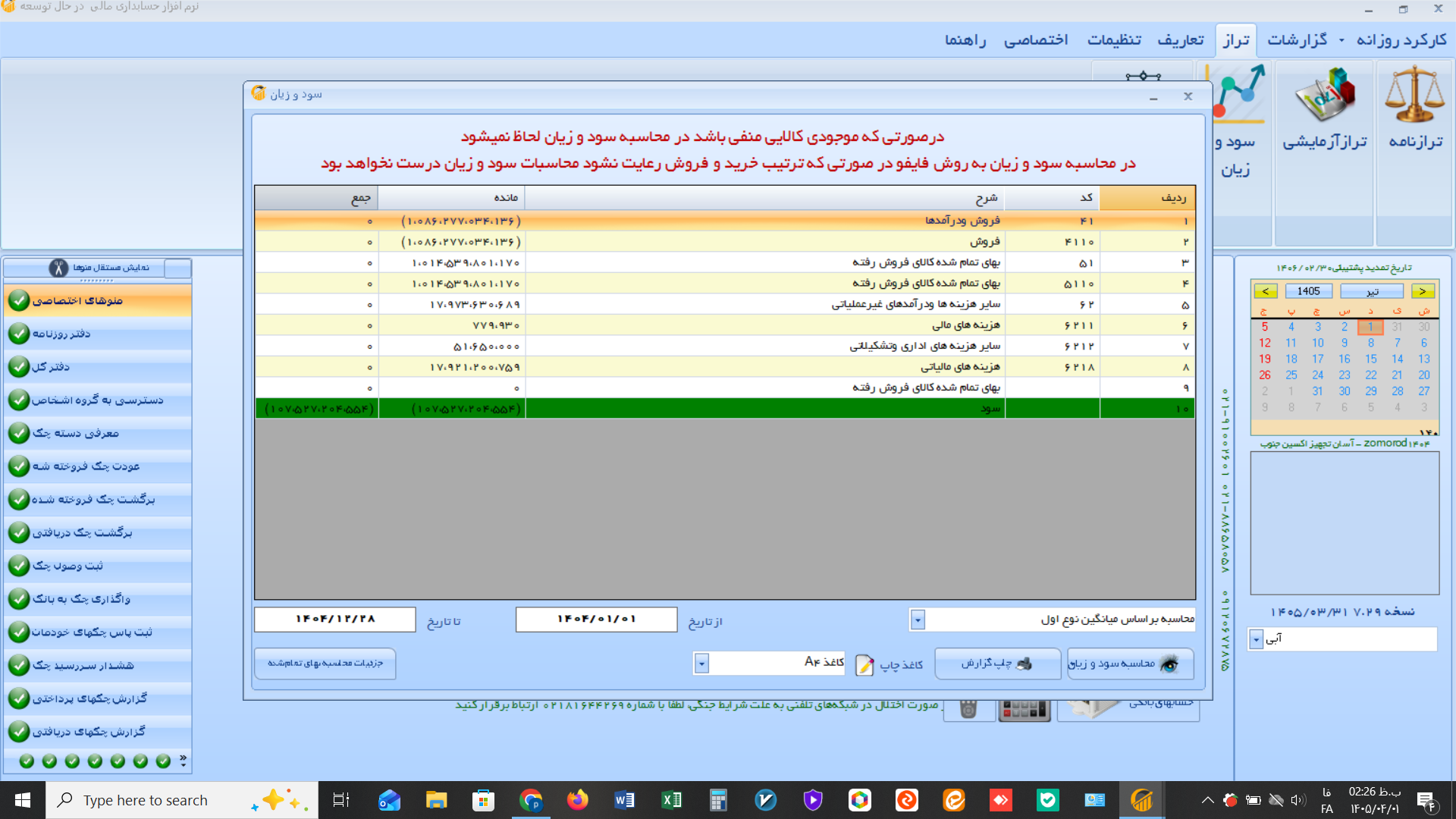Click the تیر month button in calendar
This screenshot has height=819, width=1456.
pyautogui.click(x=1371, y=291)
